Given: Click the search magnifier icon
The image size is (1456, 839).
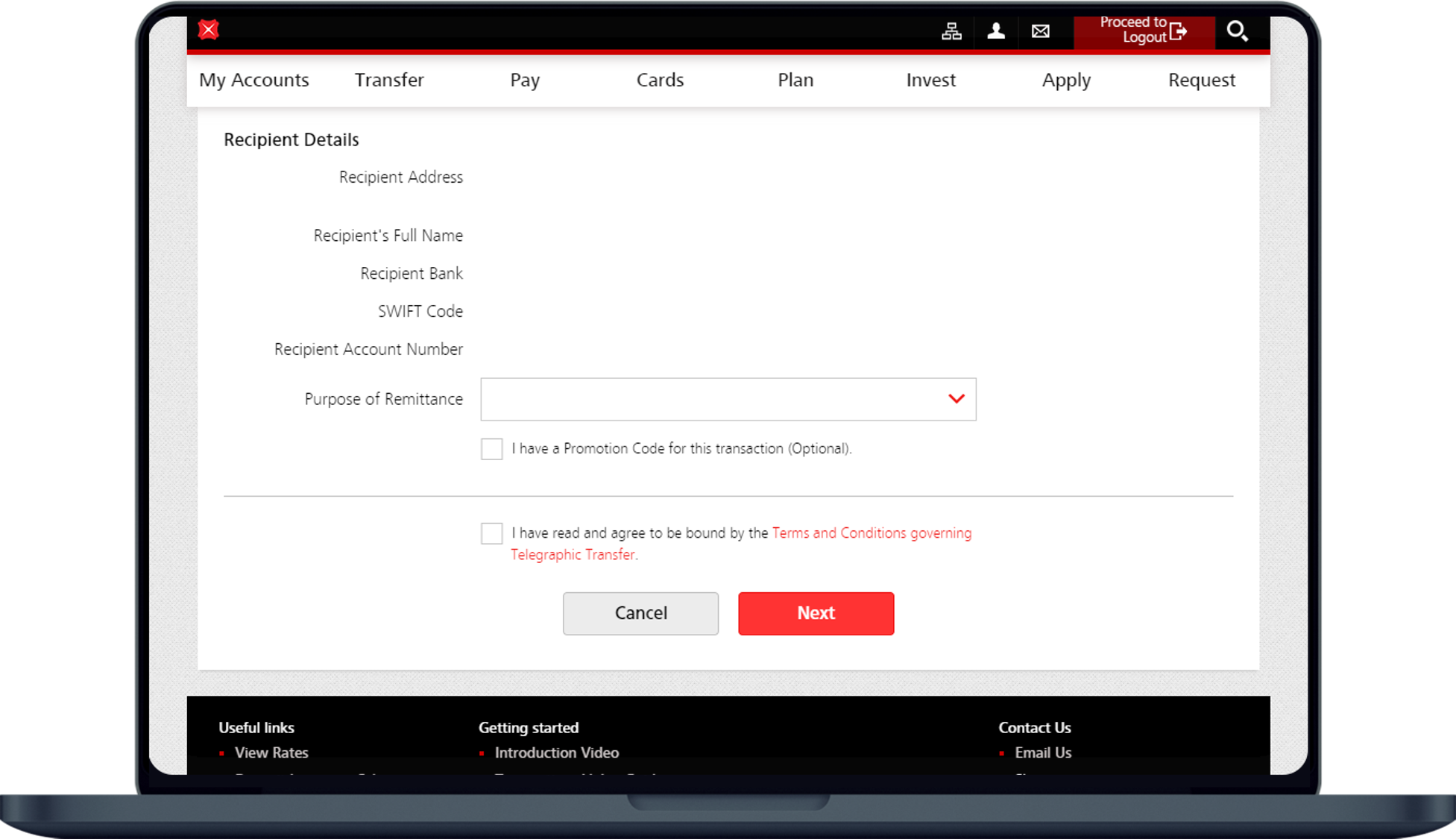Looking at the screenshot, I should click(x=1237, y=31).
